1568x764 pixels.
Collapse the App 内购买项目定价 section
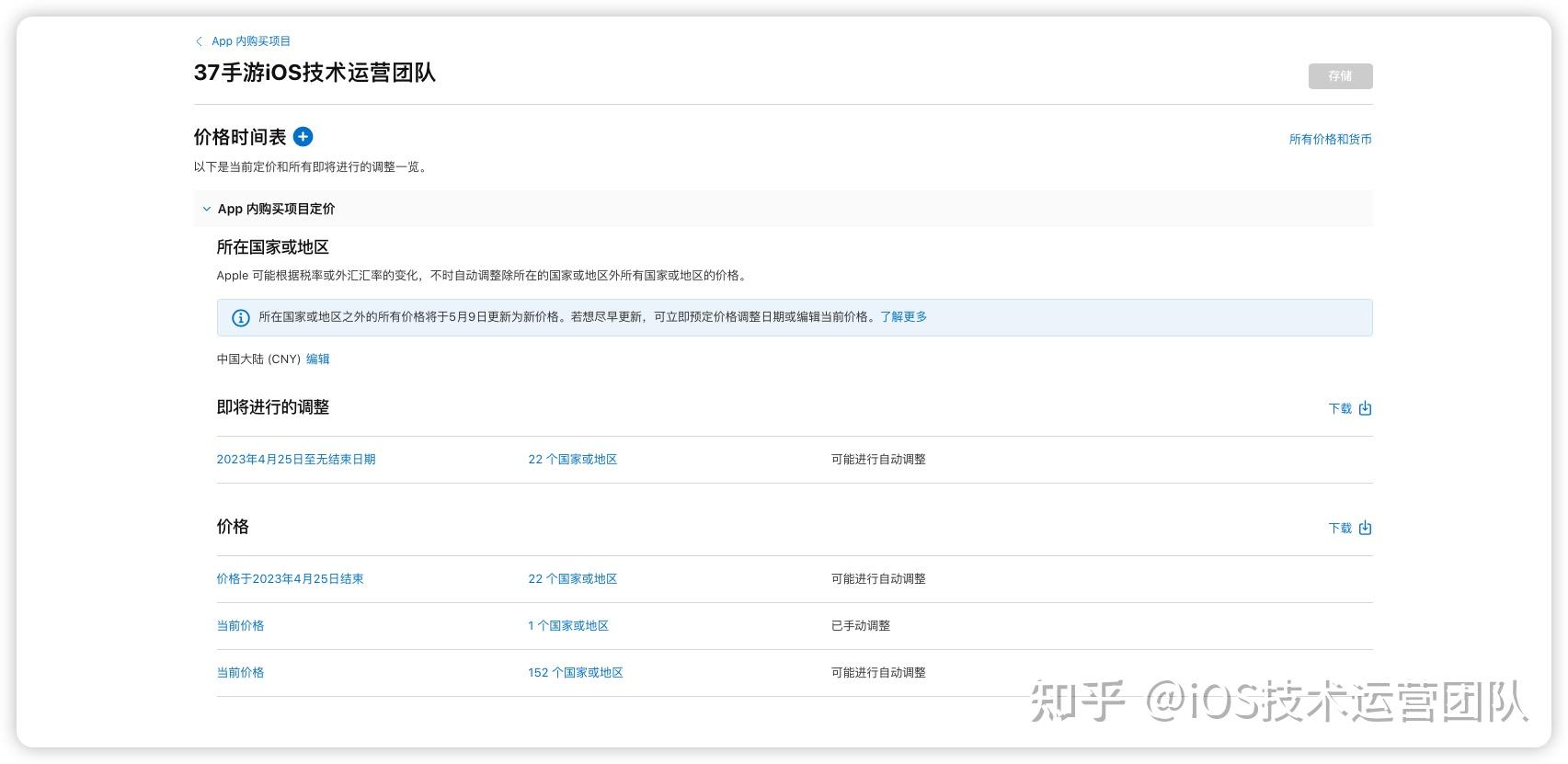click(206, 210)
